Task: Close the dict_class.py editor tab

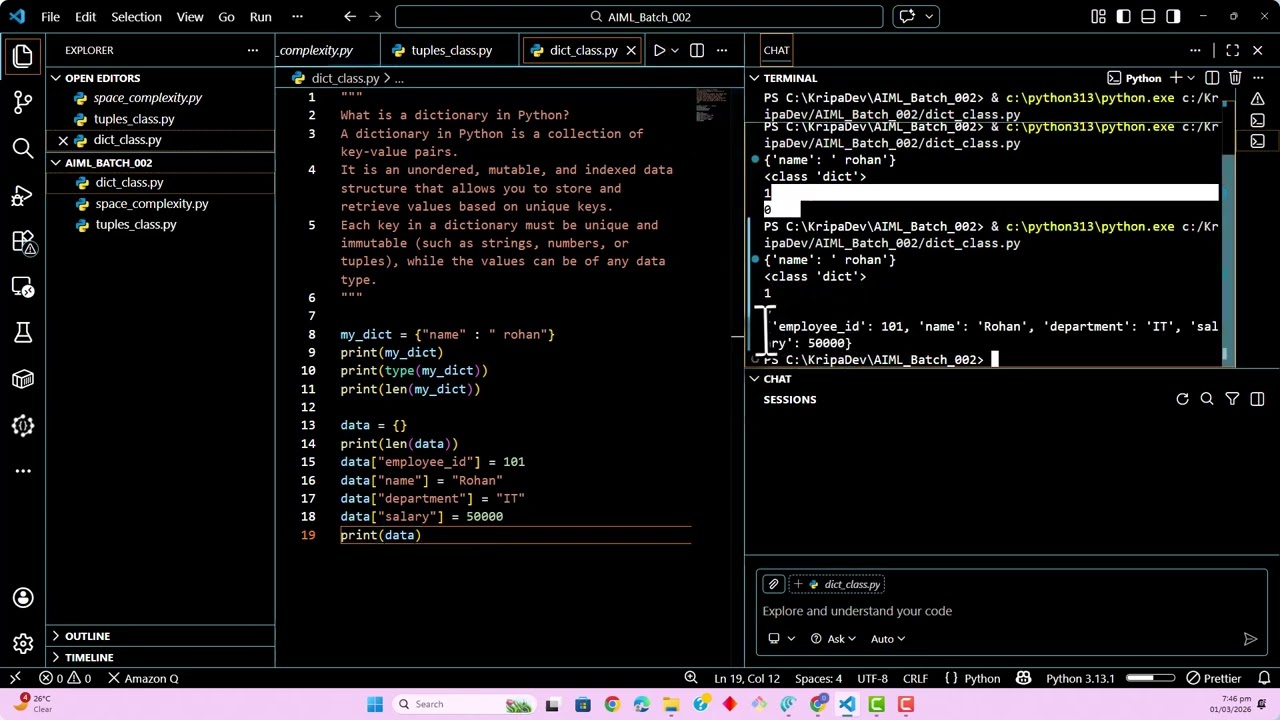Action: (631, 50)
